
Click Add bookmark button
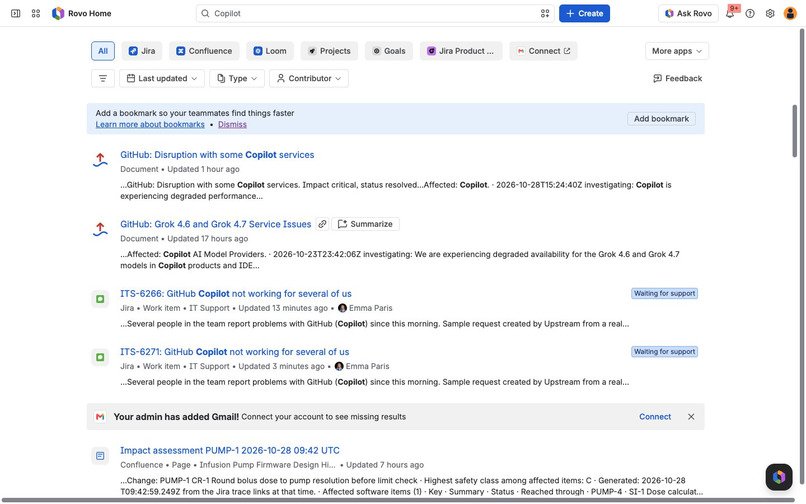coord(661,119)
